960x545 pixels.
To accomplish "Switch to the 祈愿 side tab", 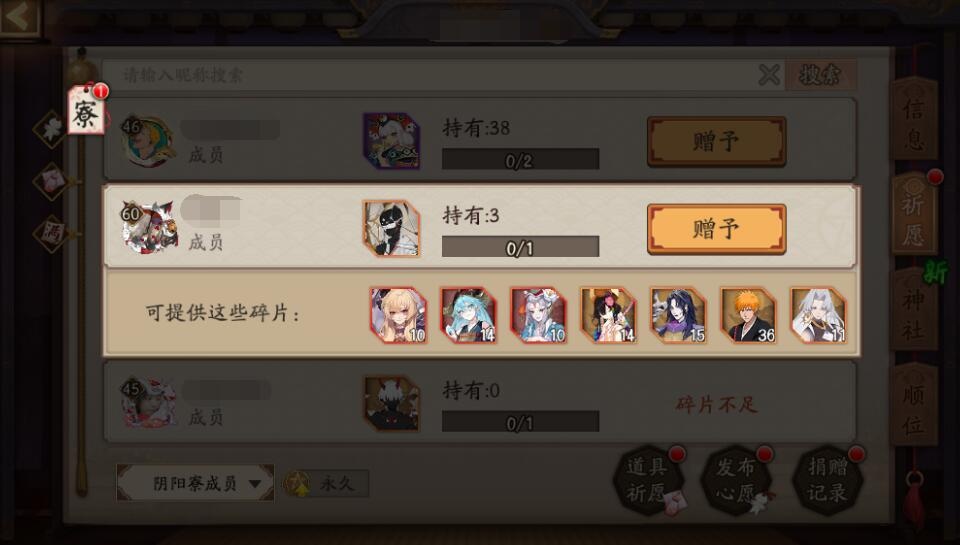I will tap(913, 213).
